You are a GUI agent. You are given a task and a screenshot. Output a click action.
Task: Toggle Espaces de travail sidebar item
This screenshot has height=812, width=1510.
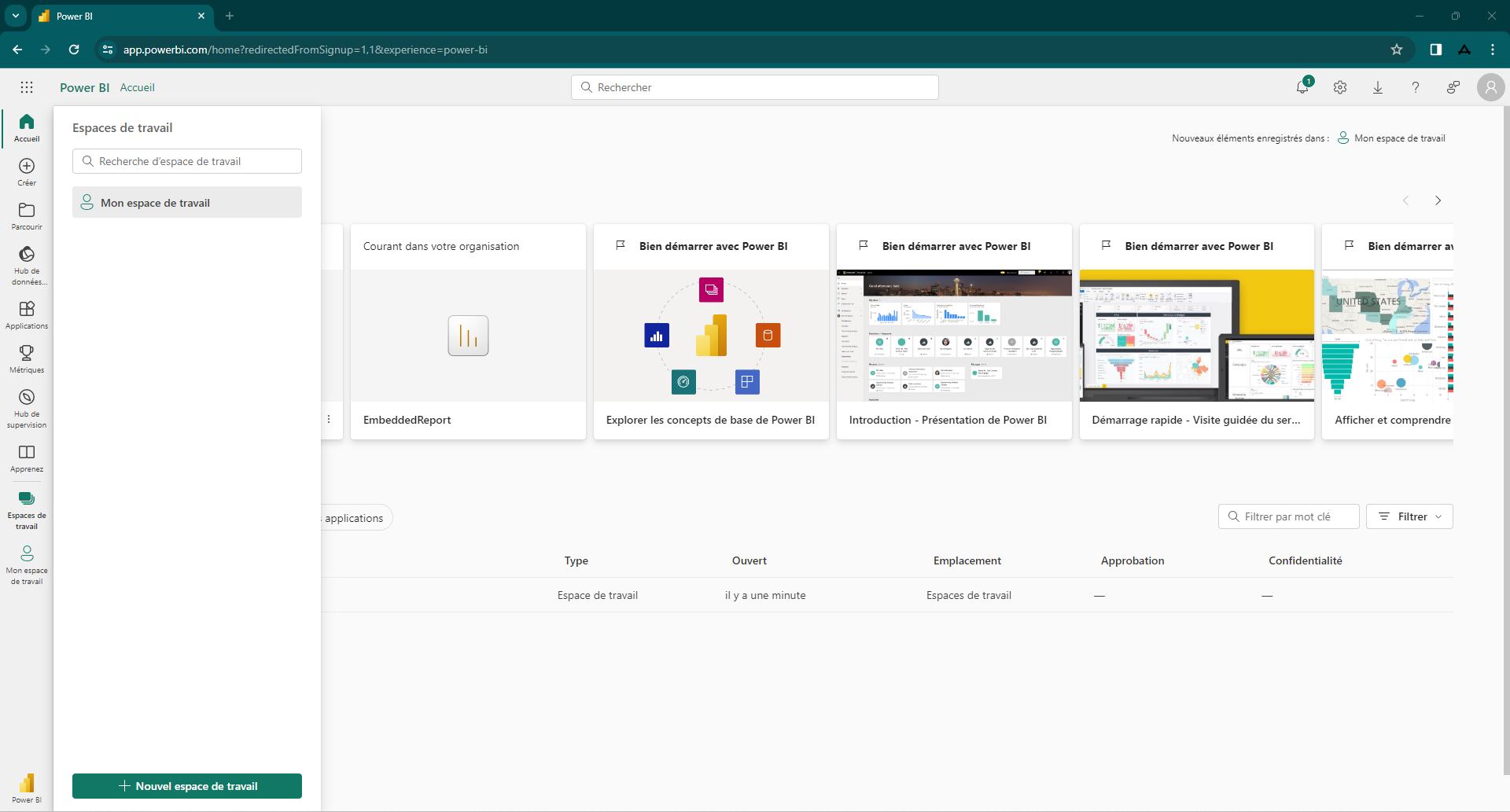[27, 510]
